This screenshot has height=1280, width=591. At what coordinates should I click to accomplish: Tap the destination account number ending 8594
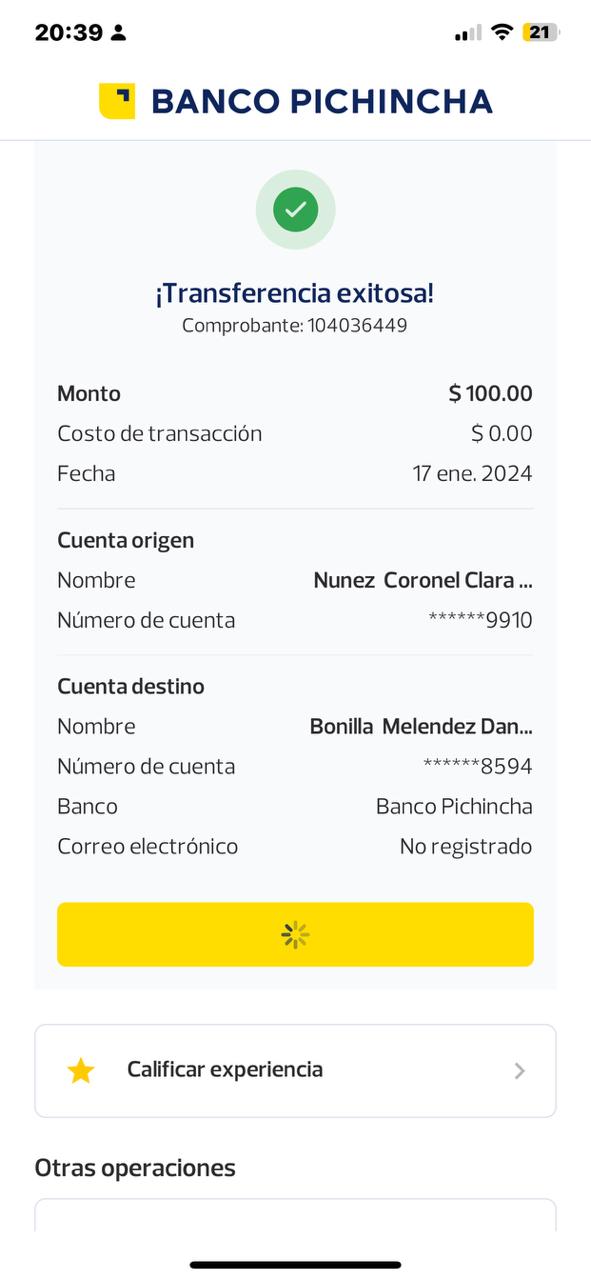click(478, 766)
